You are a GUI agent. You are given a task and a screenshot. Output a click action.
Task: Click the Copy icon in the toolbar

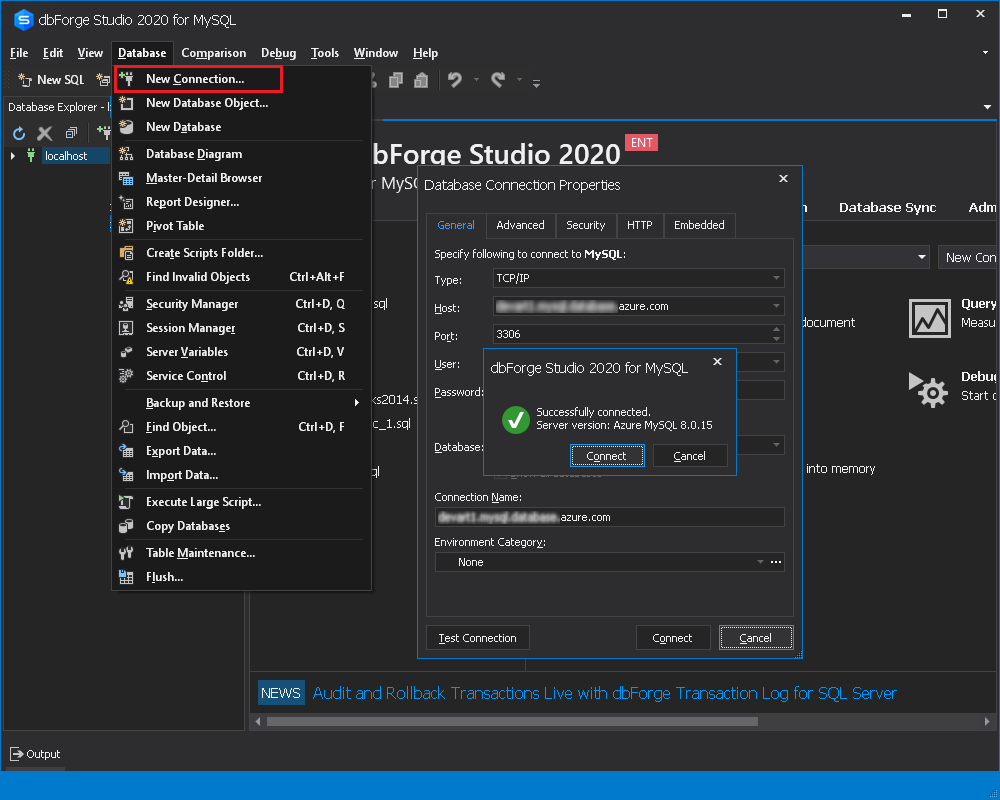point(396,80)
